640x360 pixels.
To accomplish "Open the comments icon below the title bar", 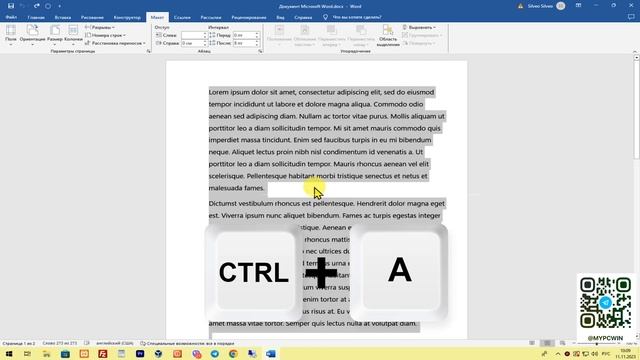I will click(x=631, y=17).
